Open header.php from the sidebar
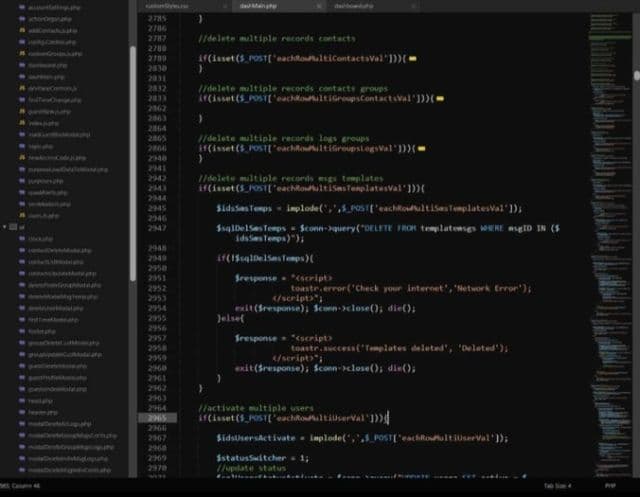The height and width of the screenshot is (497, 640). point(41,411)
